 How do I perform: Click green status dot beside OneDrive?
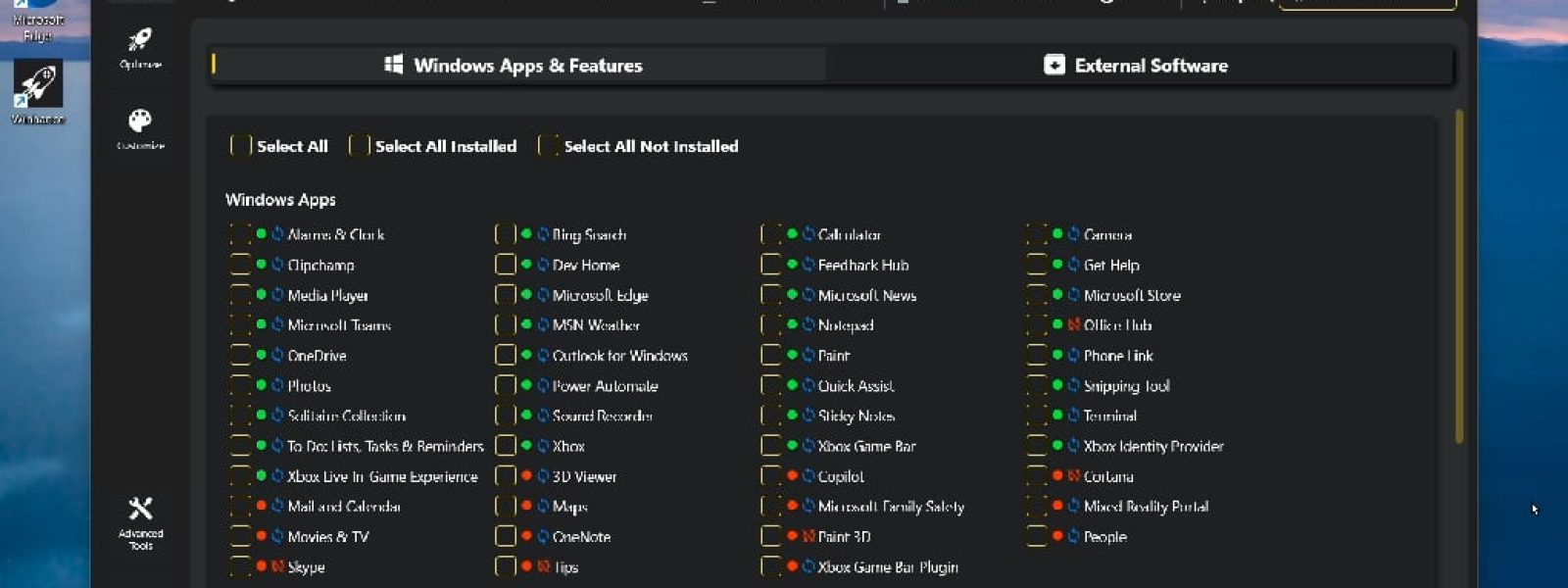pyautogui.click(x=262, y=355)
